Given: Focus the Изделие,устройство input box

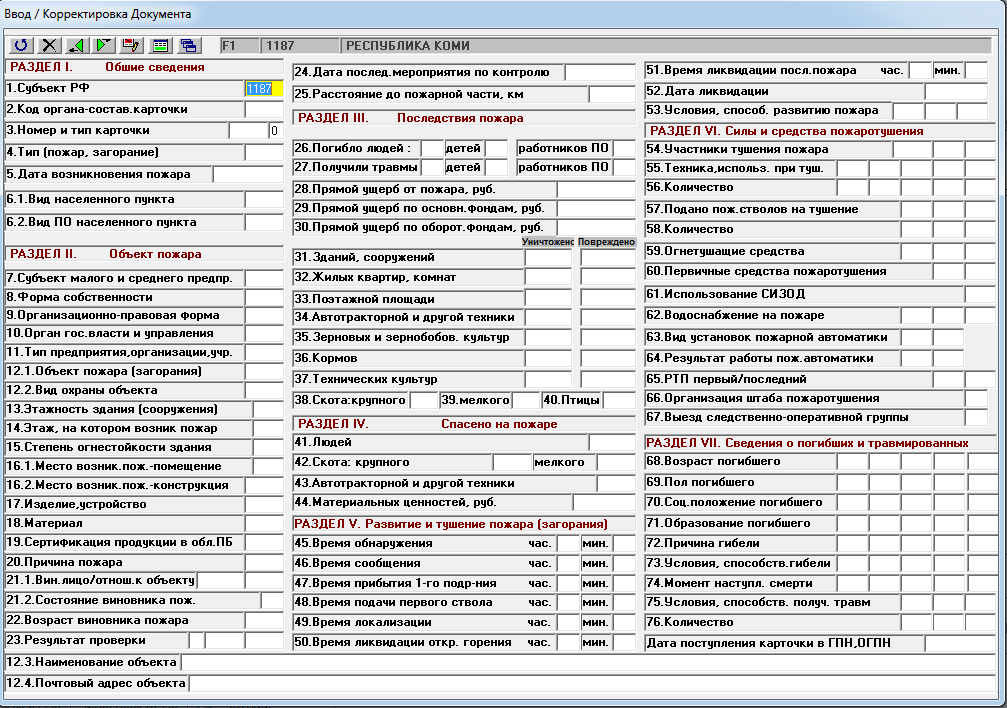Looking at the screenshot, I should tap(264, 504).
